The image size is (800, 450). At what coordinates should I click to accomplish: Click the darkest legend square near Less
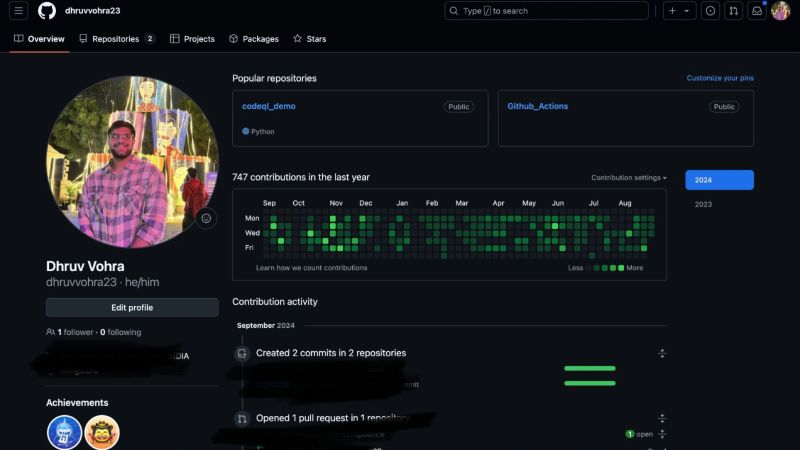pyautogui.click(x=588, y=268)
